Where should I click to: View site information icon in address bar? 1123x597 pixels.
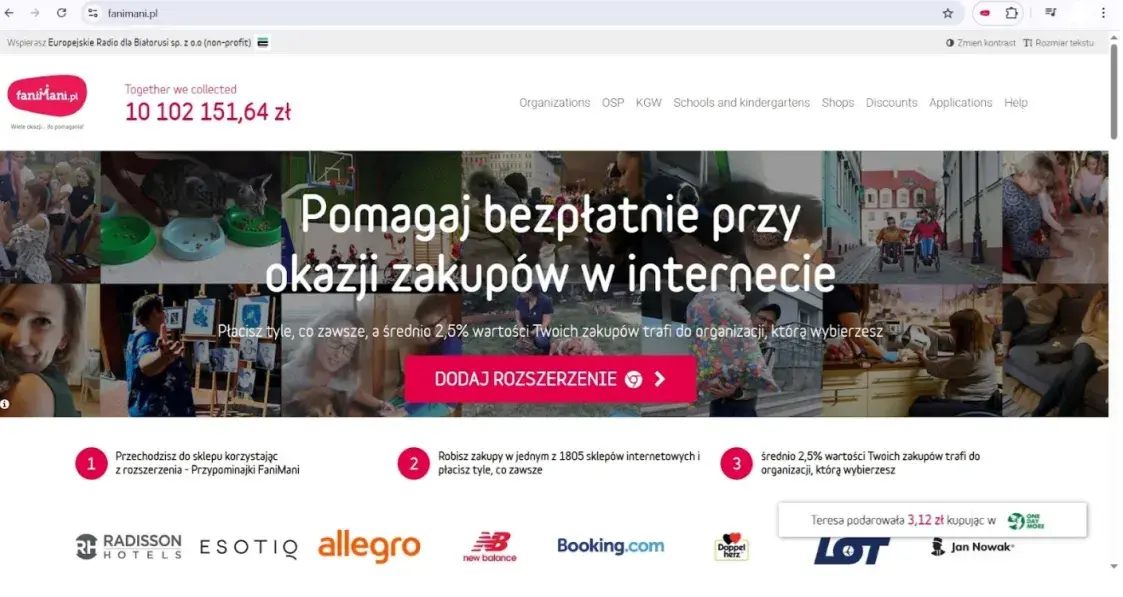pyautogui.click(x=92, y=13)
